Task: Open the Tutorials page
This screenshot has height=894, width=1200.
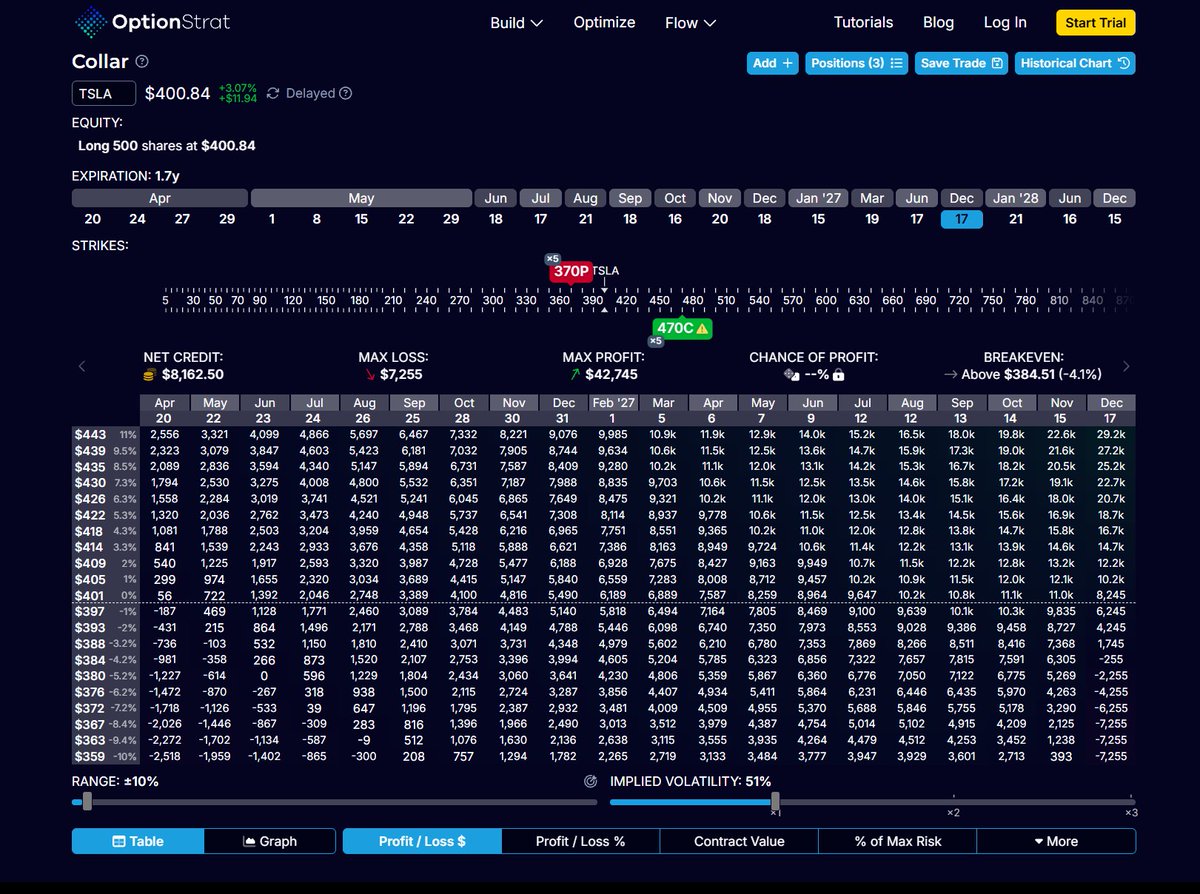Action: click(x=864, y=22)
